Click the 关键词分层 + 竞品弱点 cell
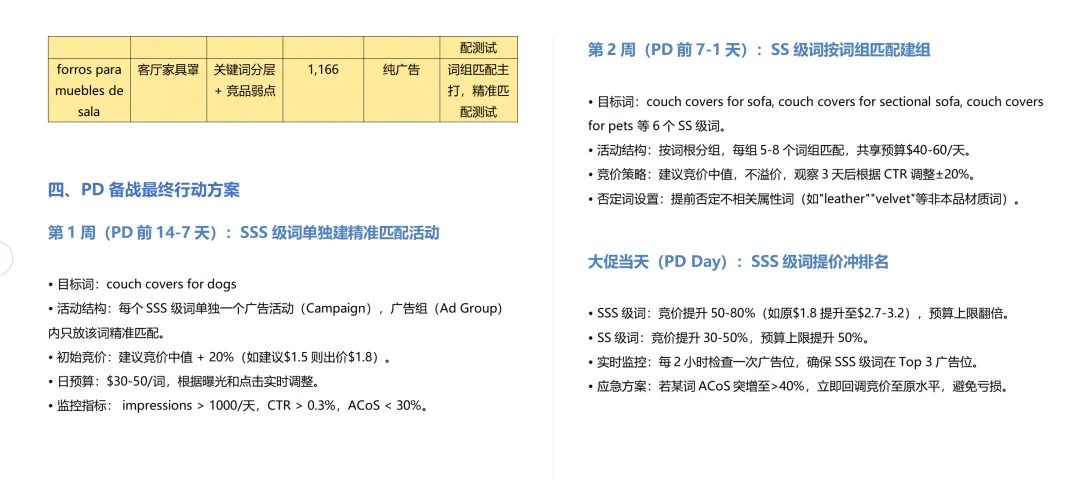The image size is (1080, 495). [x=245, y=90]
